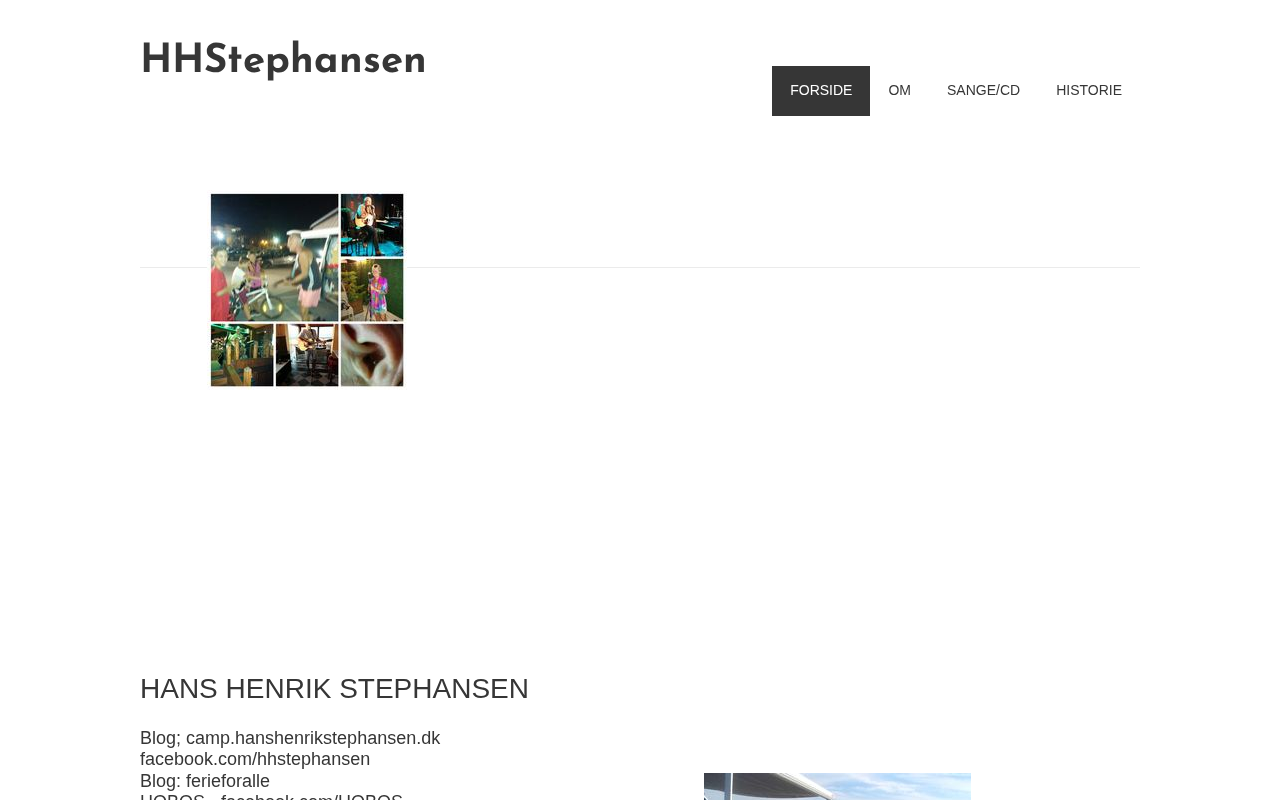Viewport: 1280px width, 800px height.
Task: Open the partially visible building photo
Action: click(837, 787)
